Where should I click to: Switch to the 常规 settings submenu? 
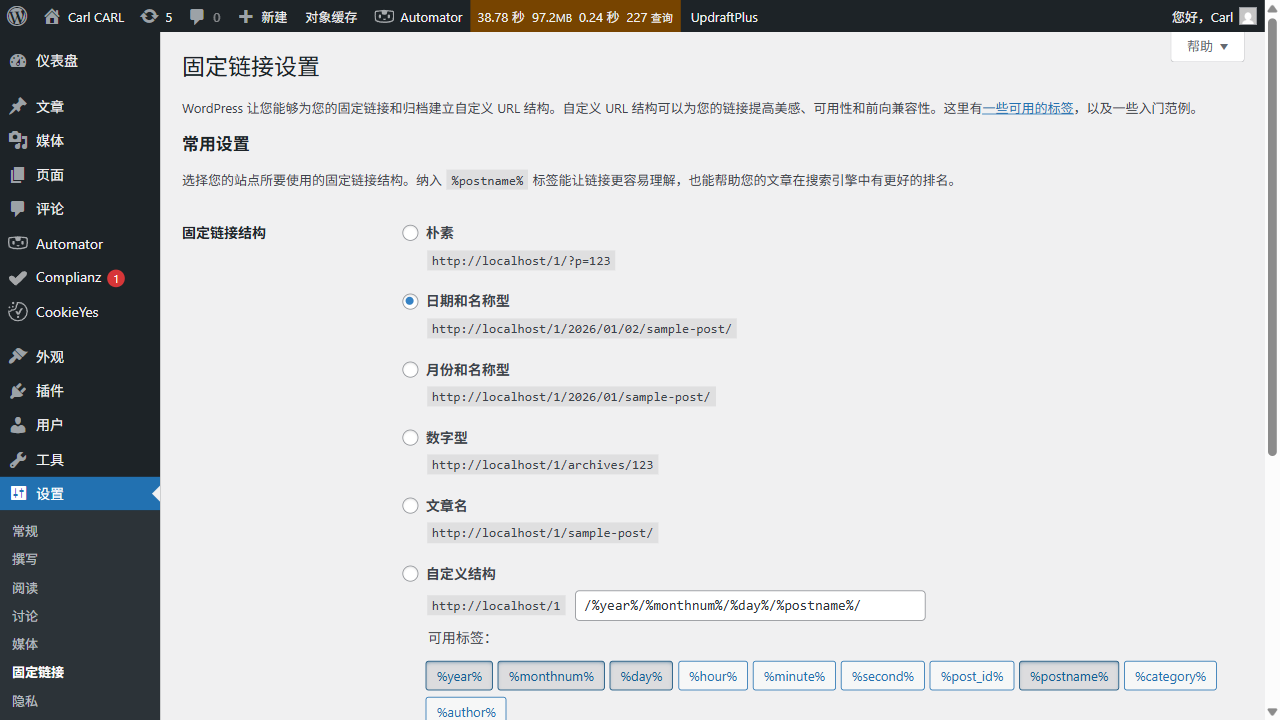coord(25,531)
